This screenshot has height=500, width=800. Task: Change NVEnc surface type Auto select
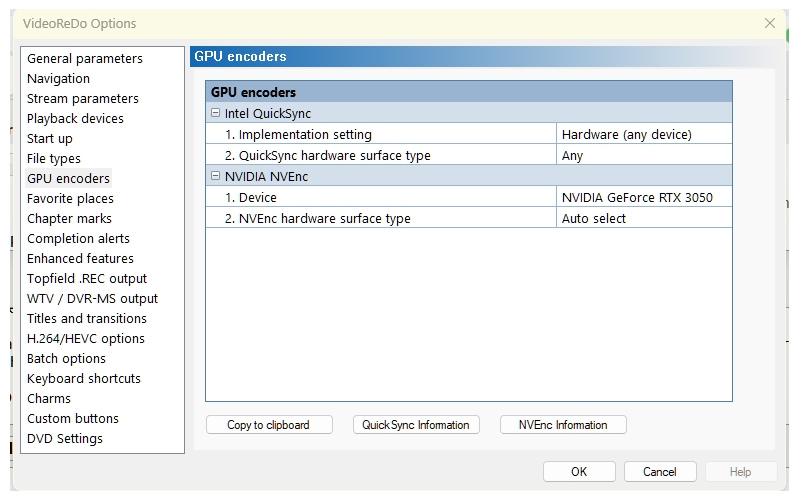pyautogui.click(x=644, y=218)
